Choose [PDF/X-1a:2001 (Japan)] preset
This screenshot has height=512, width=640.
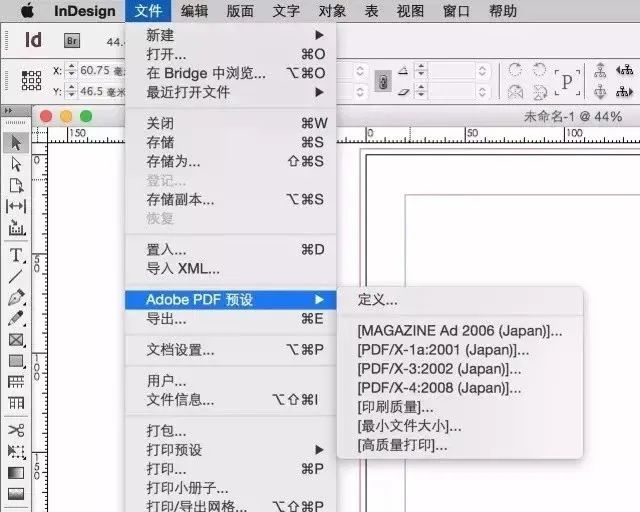pyautogui.click(x=460, y=350)
